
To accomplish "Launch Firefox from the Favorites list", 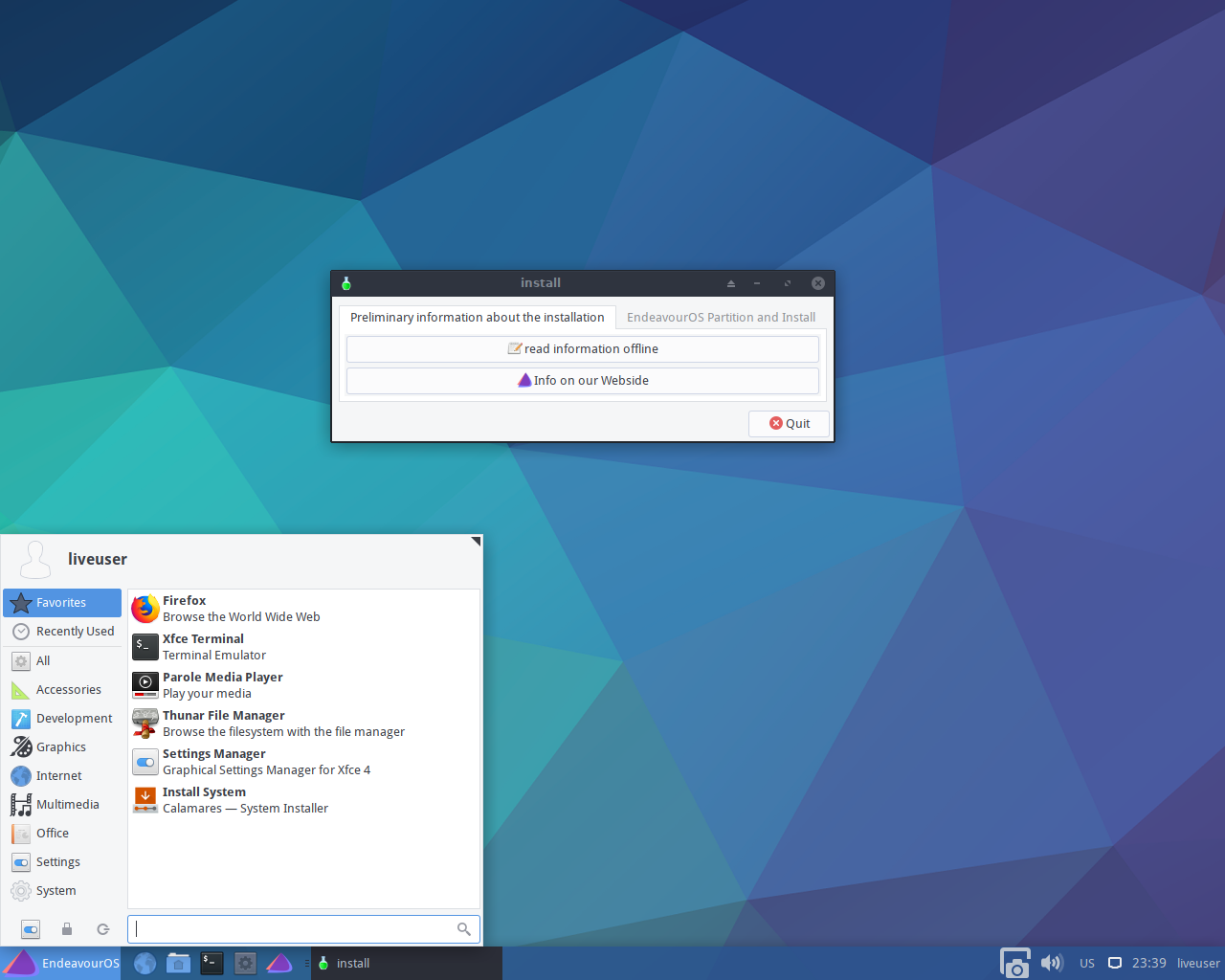I will pyautogui.click(x=303, y=609).
